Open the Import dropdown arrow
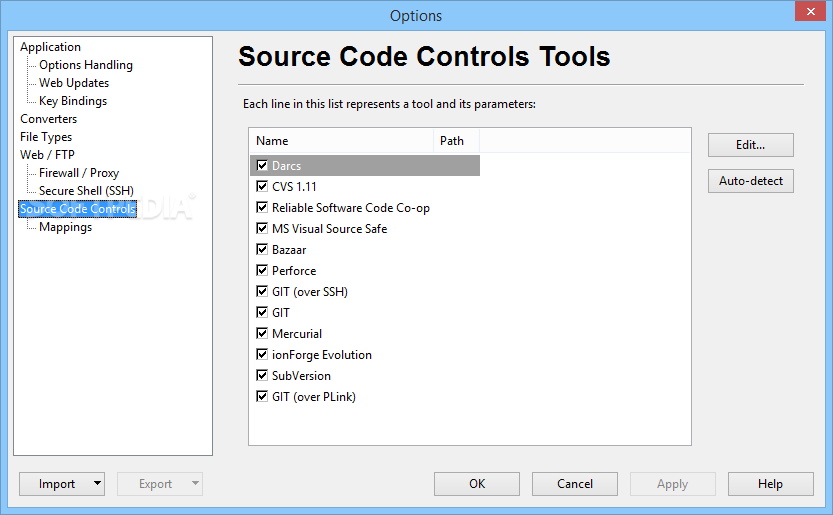 click(96, 484)
